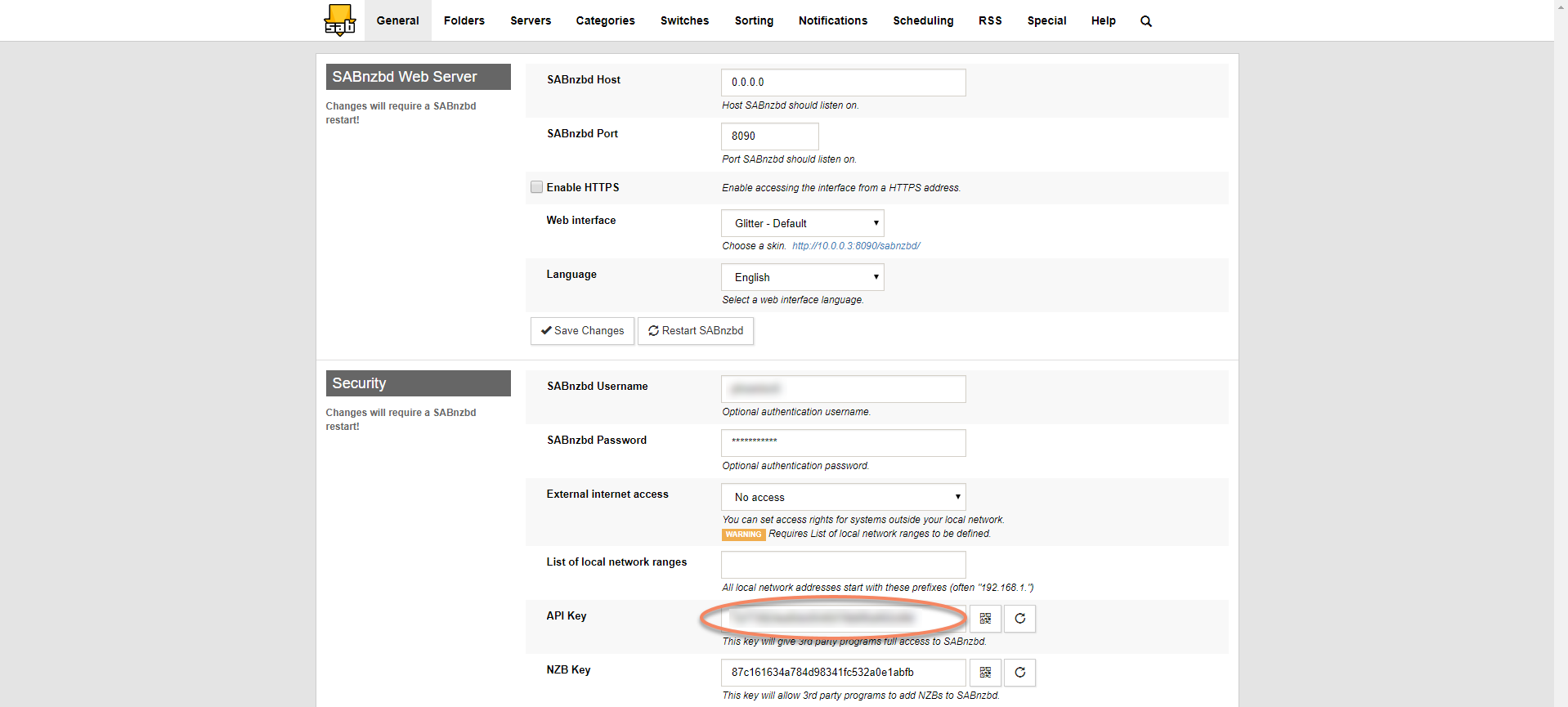Click into the SABnzbd Port field

pos(770,136)
